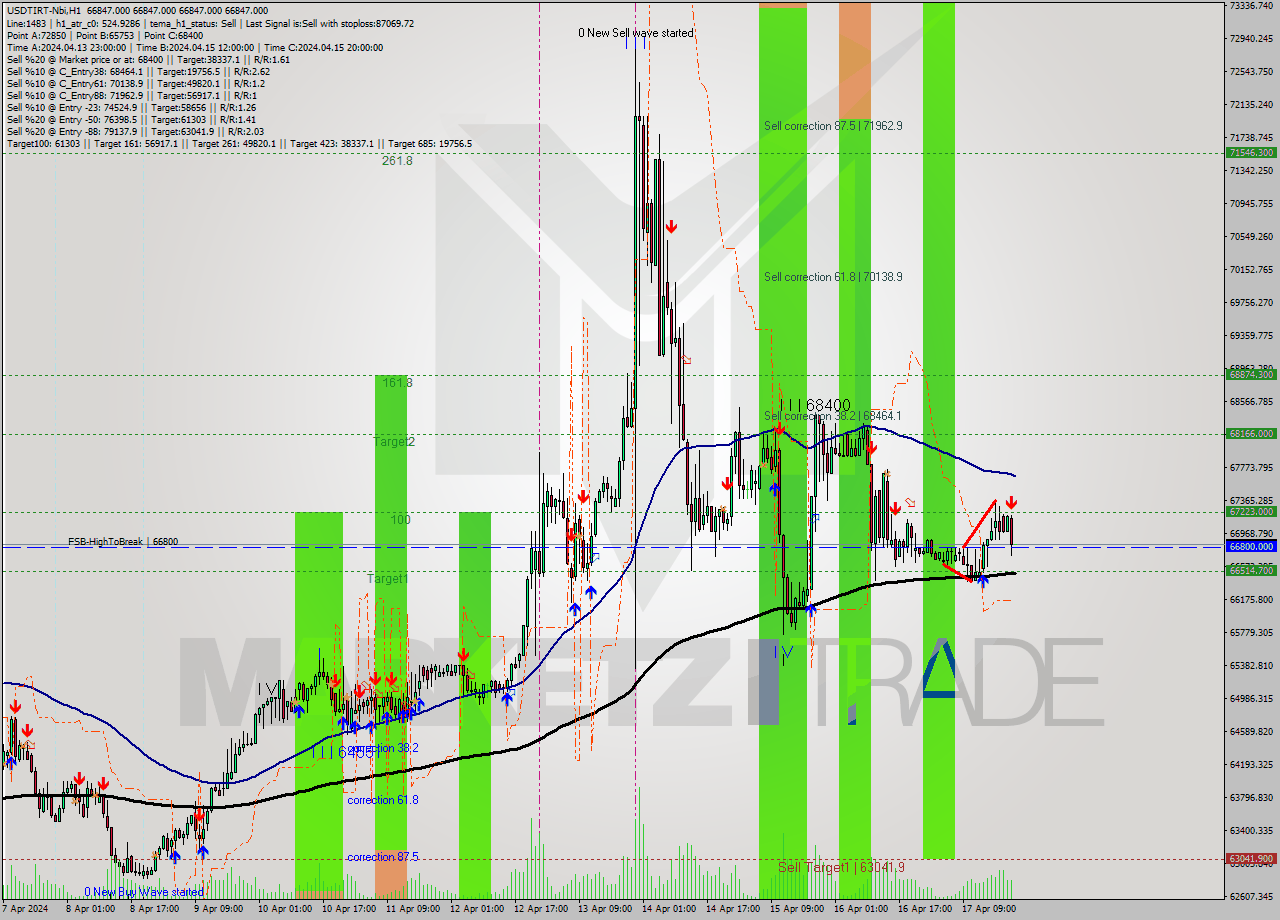The width and height of the screenshot is (1280, 920).
Task: Click 'Sell %20 @ Market price' line
Action: [x=148, y=59]
